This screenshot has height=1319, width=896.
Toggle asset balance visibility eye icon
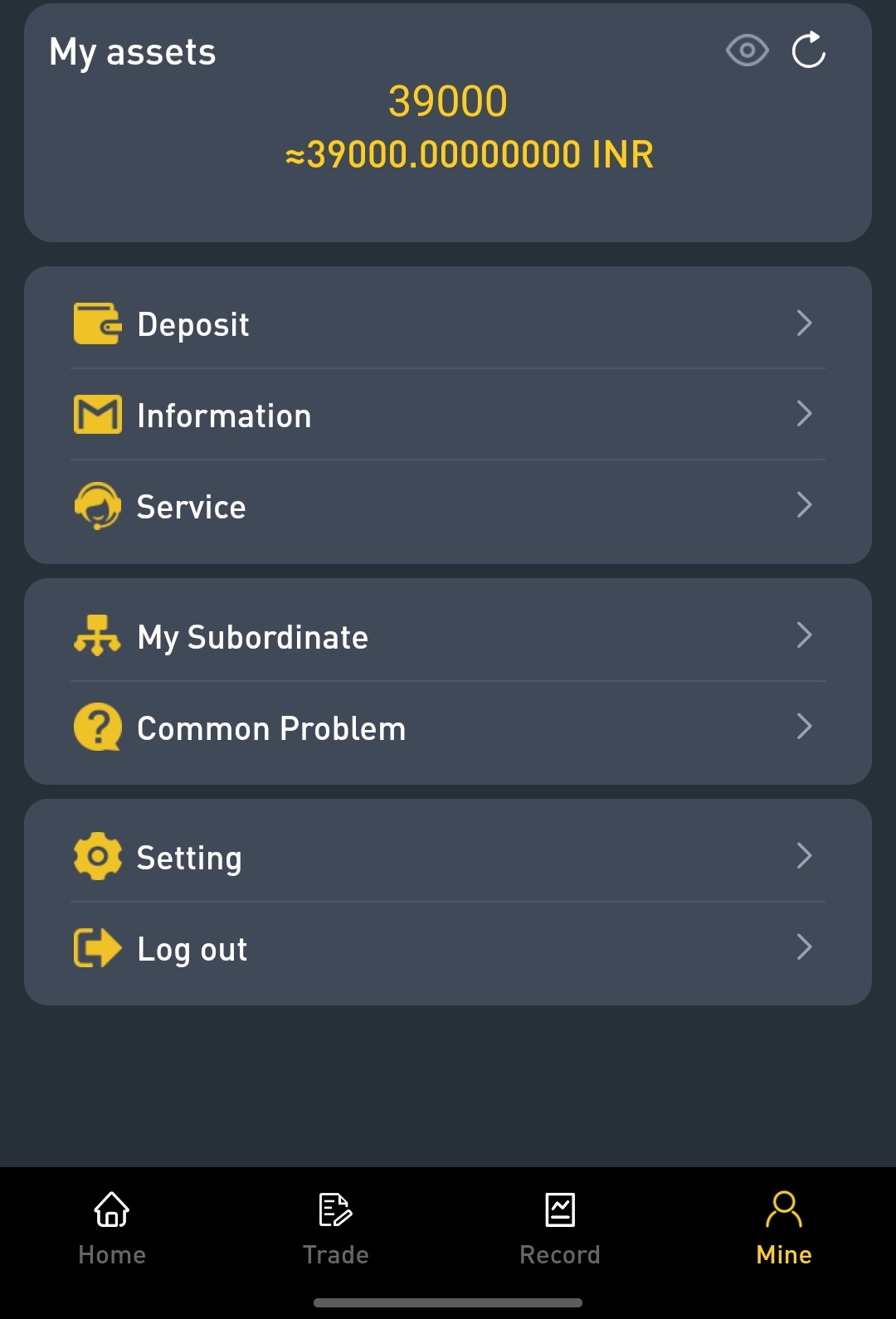pyautogui.click(x=747, y=51)
